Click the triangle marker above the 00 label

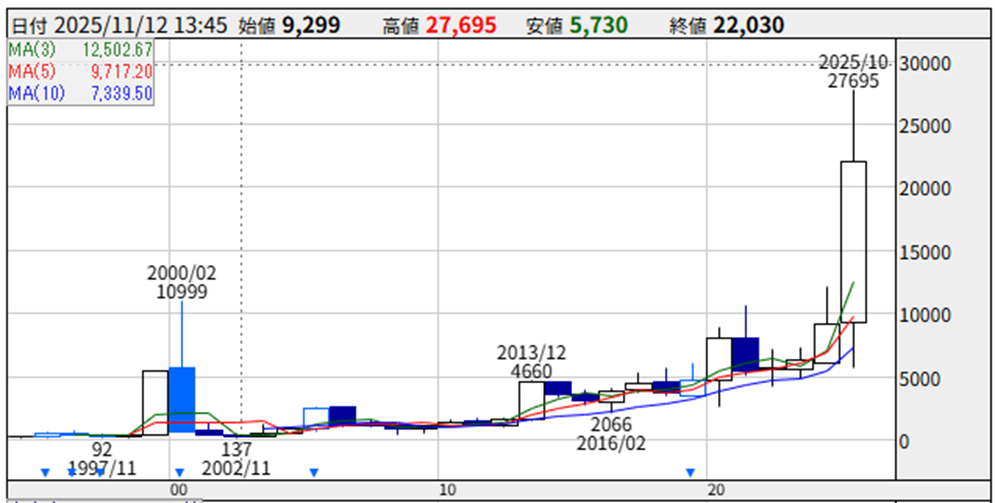pyautogui.click(x=179, y=471)
